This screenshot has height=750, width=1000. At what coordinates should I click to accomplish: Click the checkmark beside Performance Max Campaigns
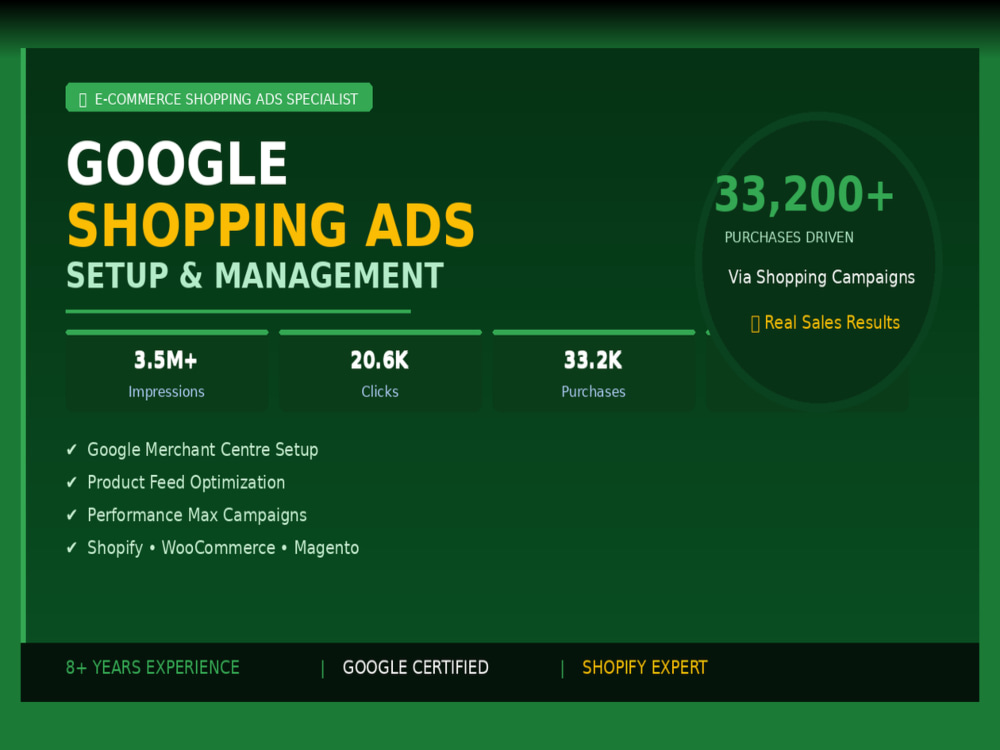tap(71, 515)
